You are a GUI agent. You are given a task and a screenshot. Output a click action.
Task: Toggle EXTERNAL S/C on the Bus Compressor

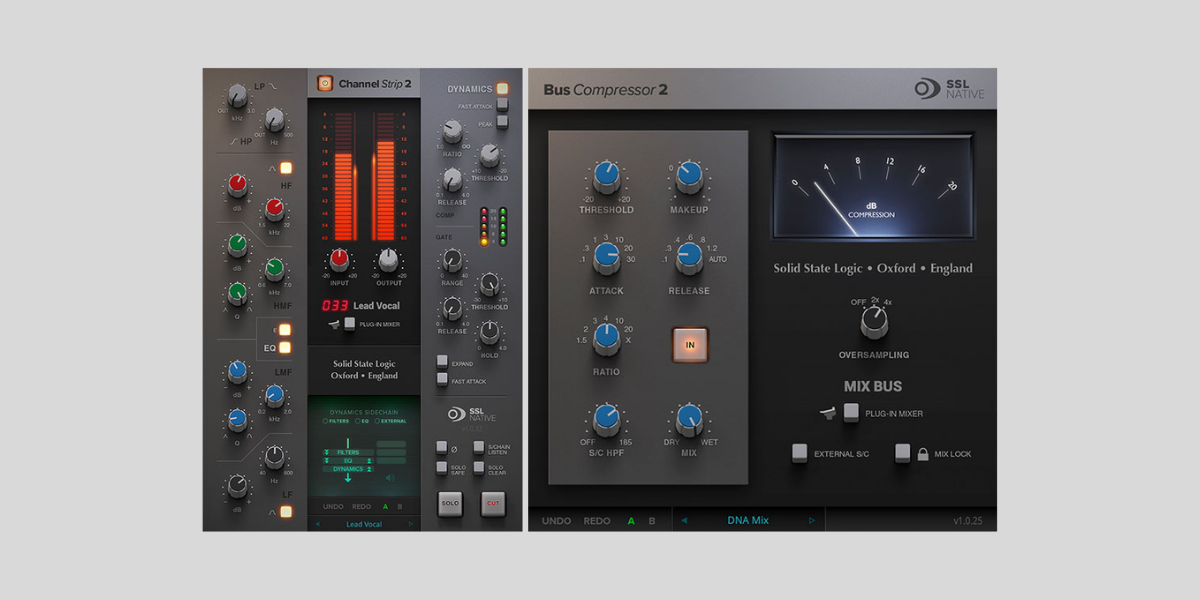(x=799, y=452)
